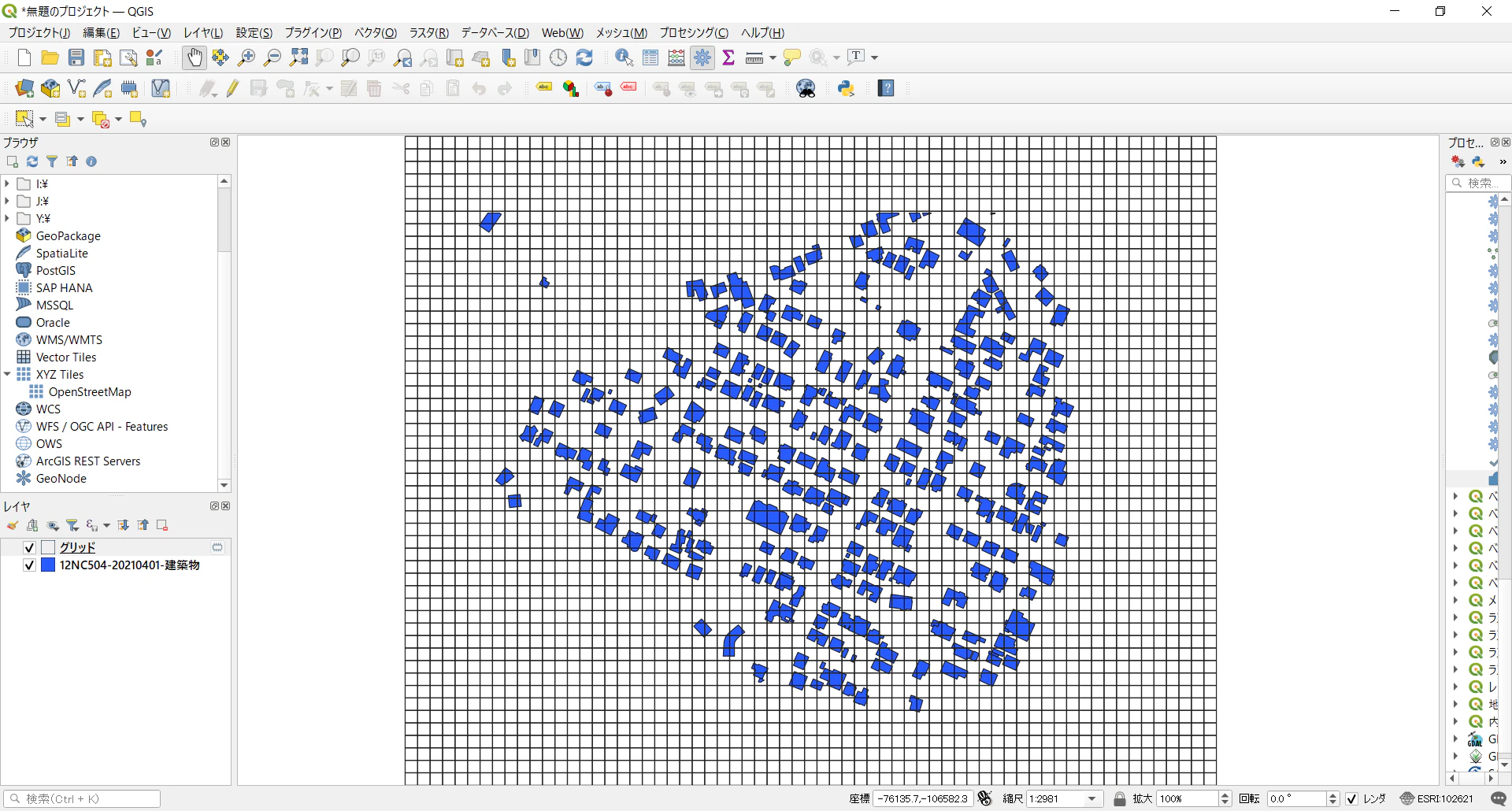The width and height of the screenshot is (1512, 811).
Task: Open the attribute table icon
Action: [x=650, y=57]
